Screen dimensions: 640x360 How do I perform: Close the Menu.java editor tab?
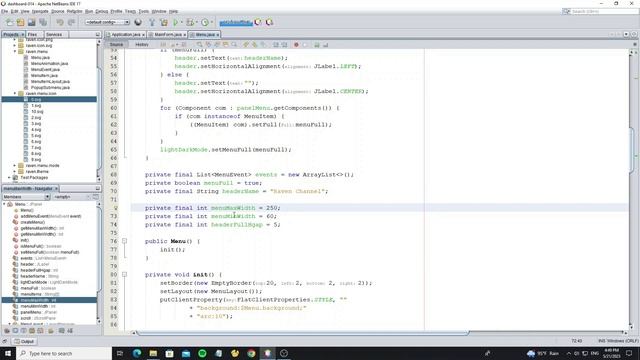pyautogui.click(x=218, y=35)
